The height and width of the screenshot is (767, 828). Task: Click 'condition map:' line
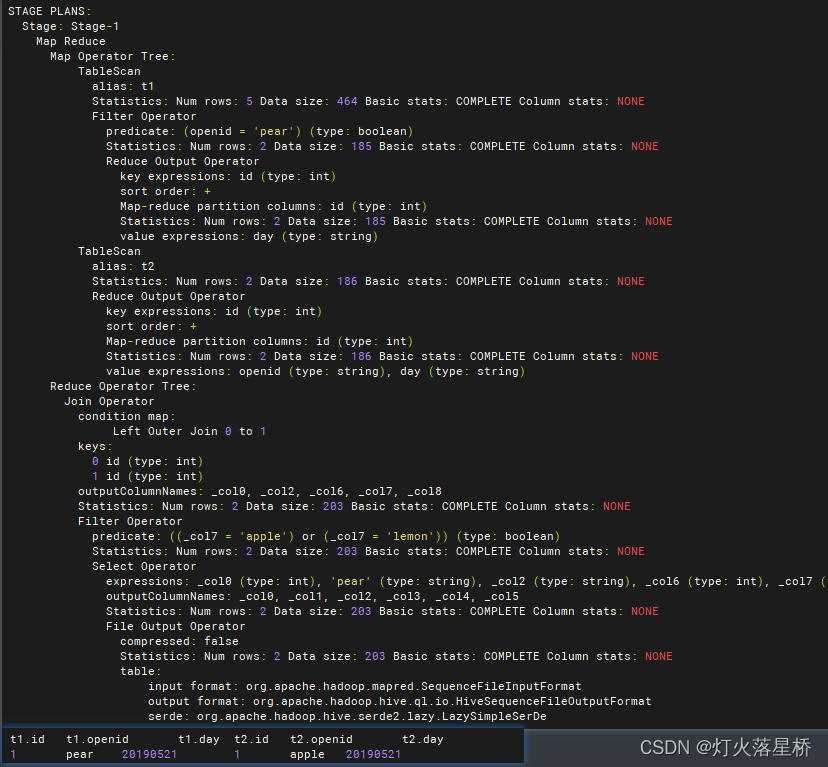coord(127,416)
